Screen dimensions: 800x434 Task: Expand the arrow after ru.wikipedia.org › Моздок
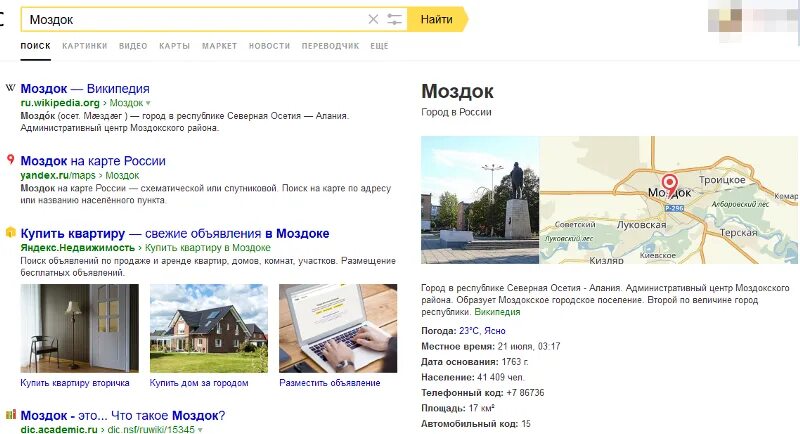[x=148, y=104]
